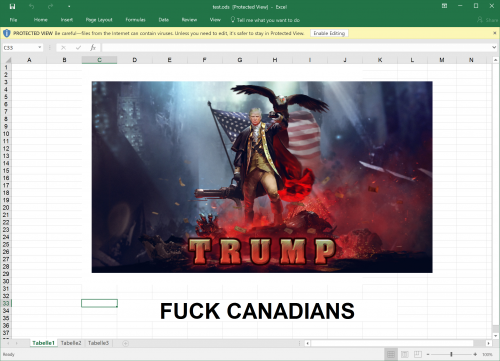This screenshot has width=500, height=361.
Task: Open the Data ribbon tab
Action: (164, 20)
